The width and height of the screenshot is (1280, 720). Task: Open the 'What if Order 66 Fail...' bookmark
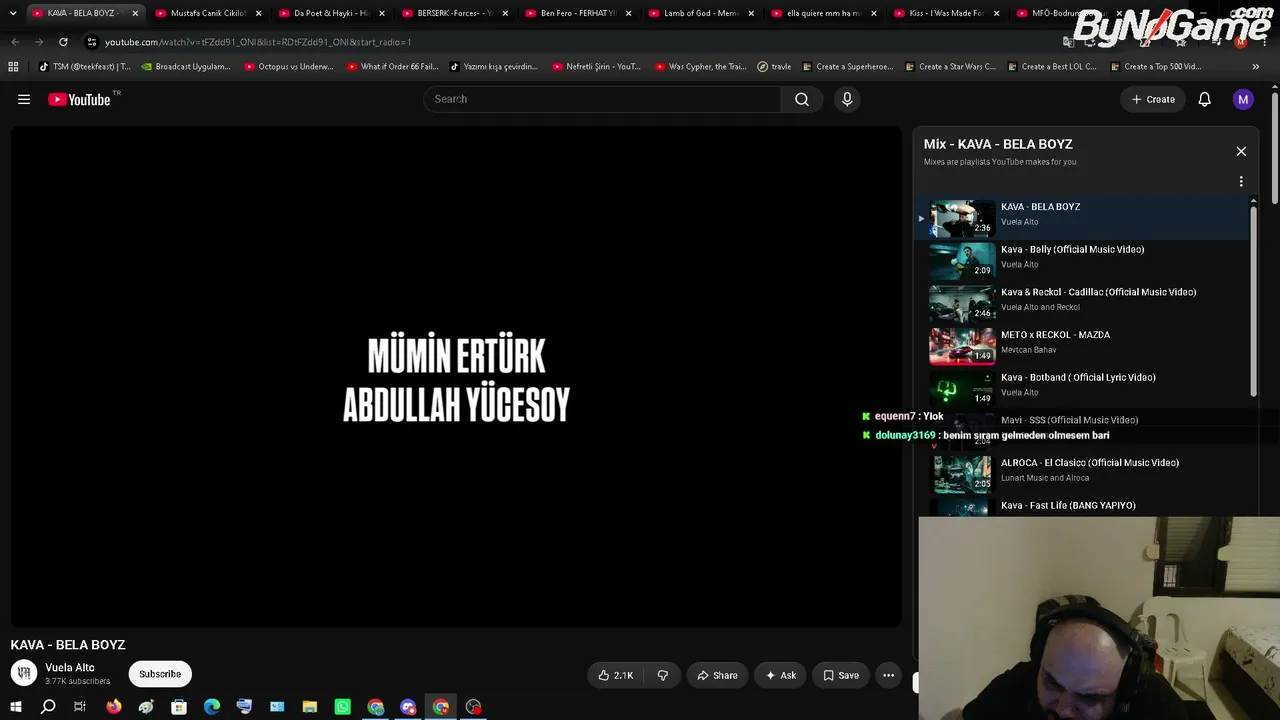pyautogui.click(x=392, y=67)
